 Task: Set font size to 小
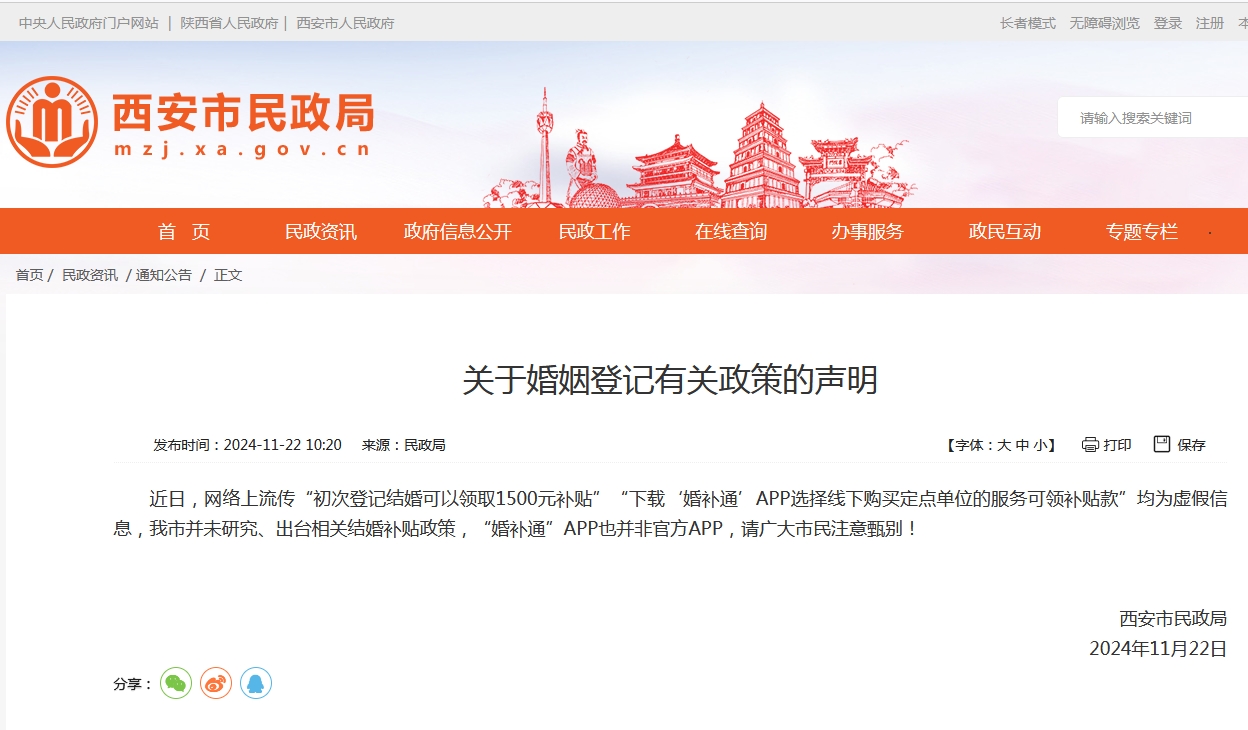tap(1040, 445)
